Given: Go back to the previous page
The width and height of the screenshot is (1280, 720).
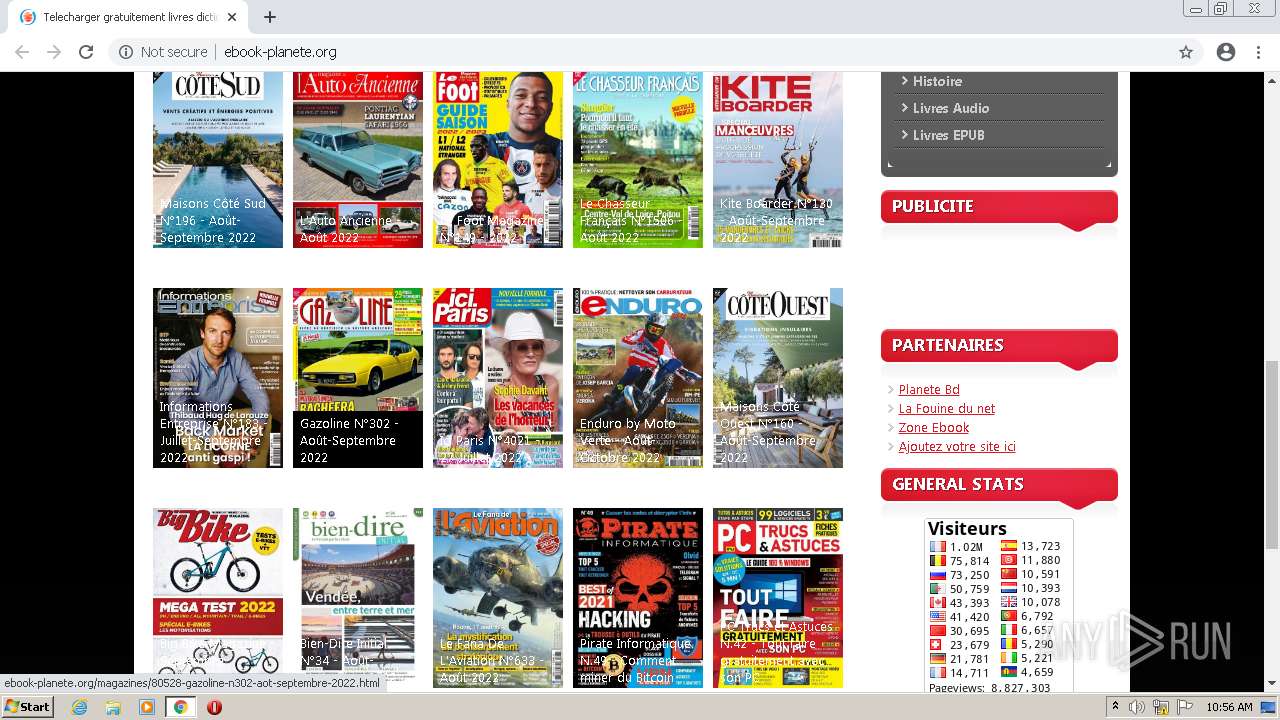Looking at the screenshot, I should pyautogui.click(x=22, y=52).
